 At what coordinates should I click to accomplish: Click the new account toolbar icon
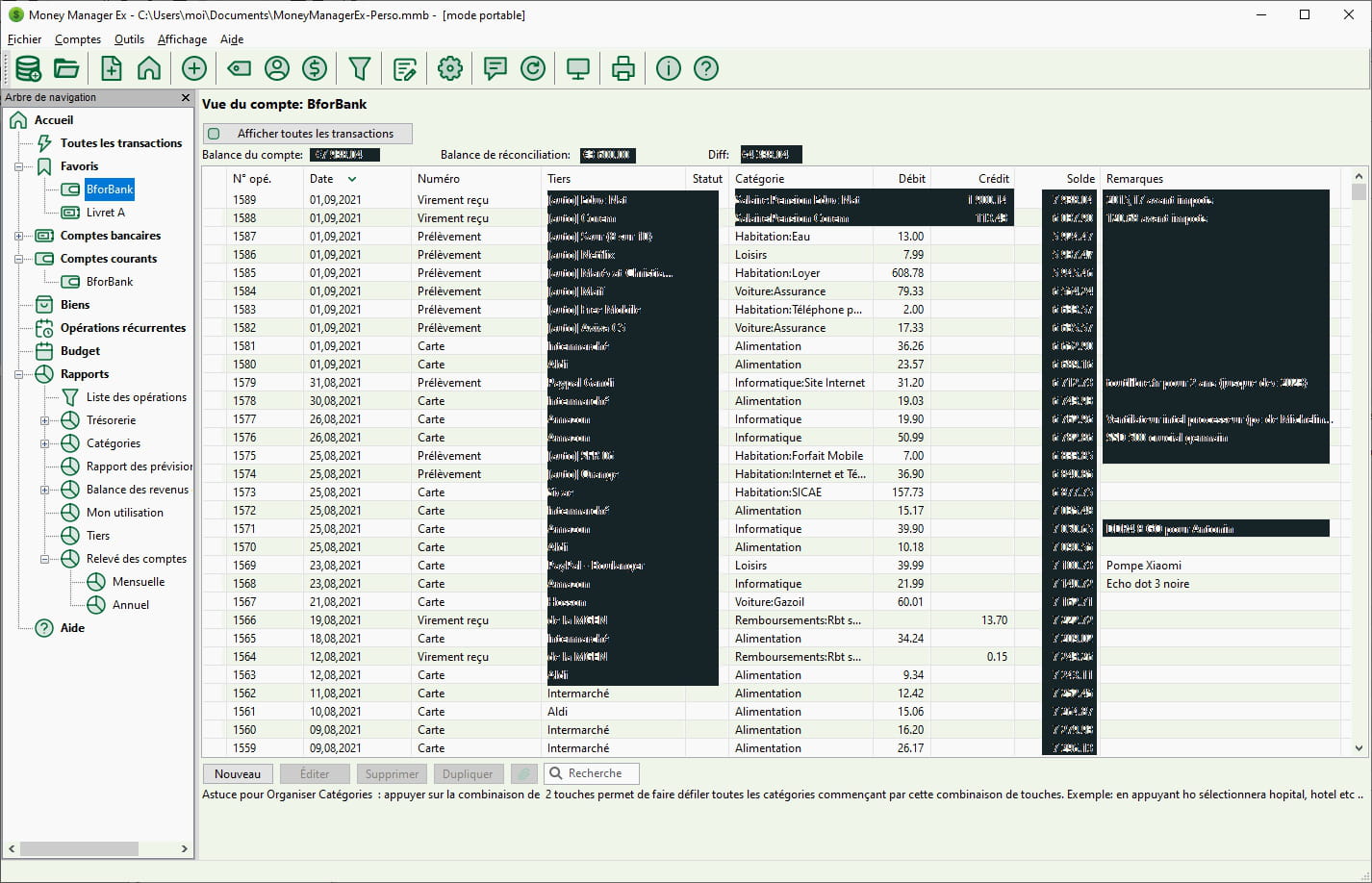(112, 68)
